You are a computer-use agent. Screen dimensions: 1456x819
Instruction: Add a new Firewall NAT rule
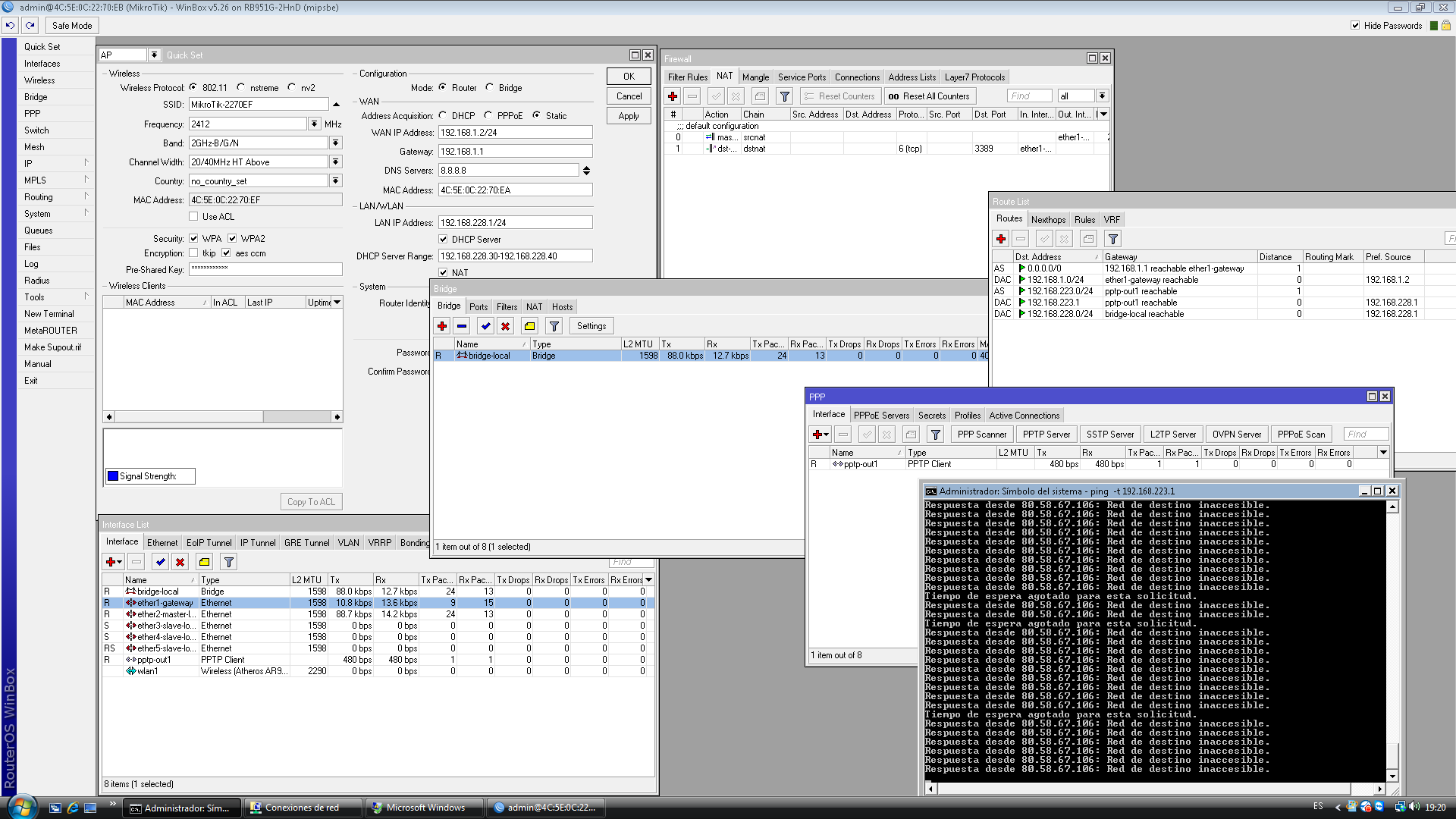tap(673, 96)
